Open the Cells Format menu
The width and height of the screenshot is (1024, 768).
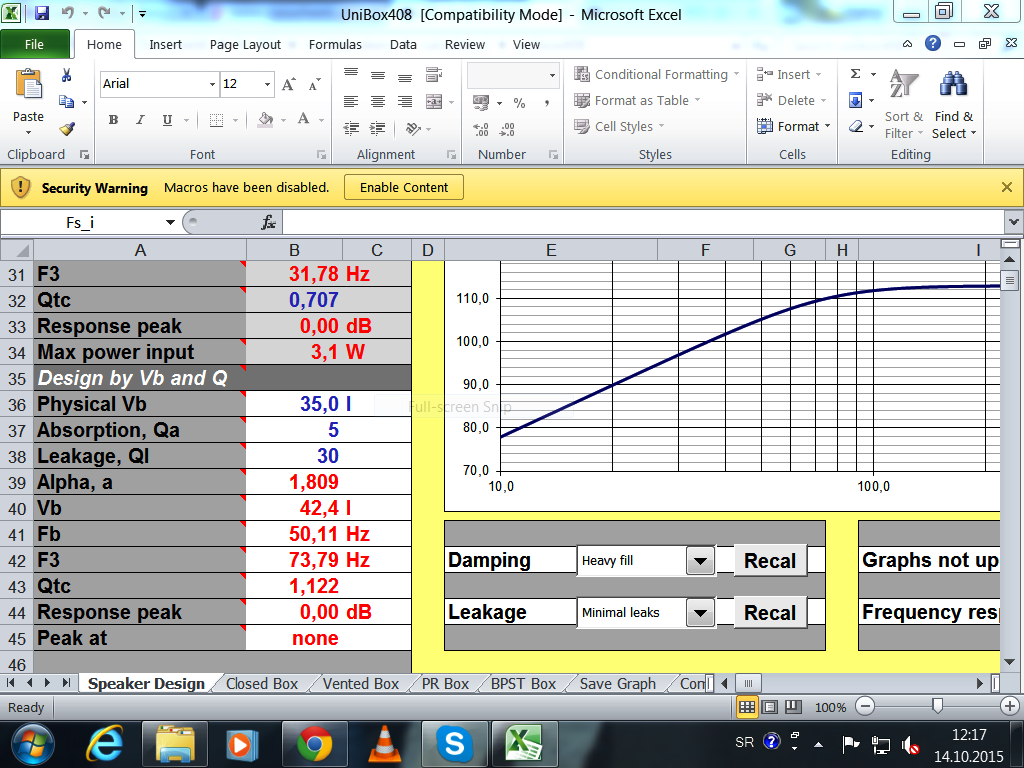tap(793, 127)
